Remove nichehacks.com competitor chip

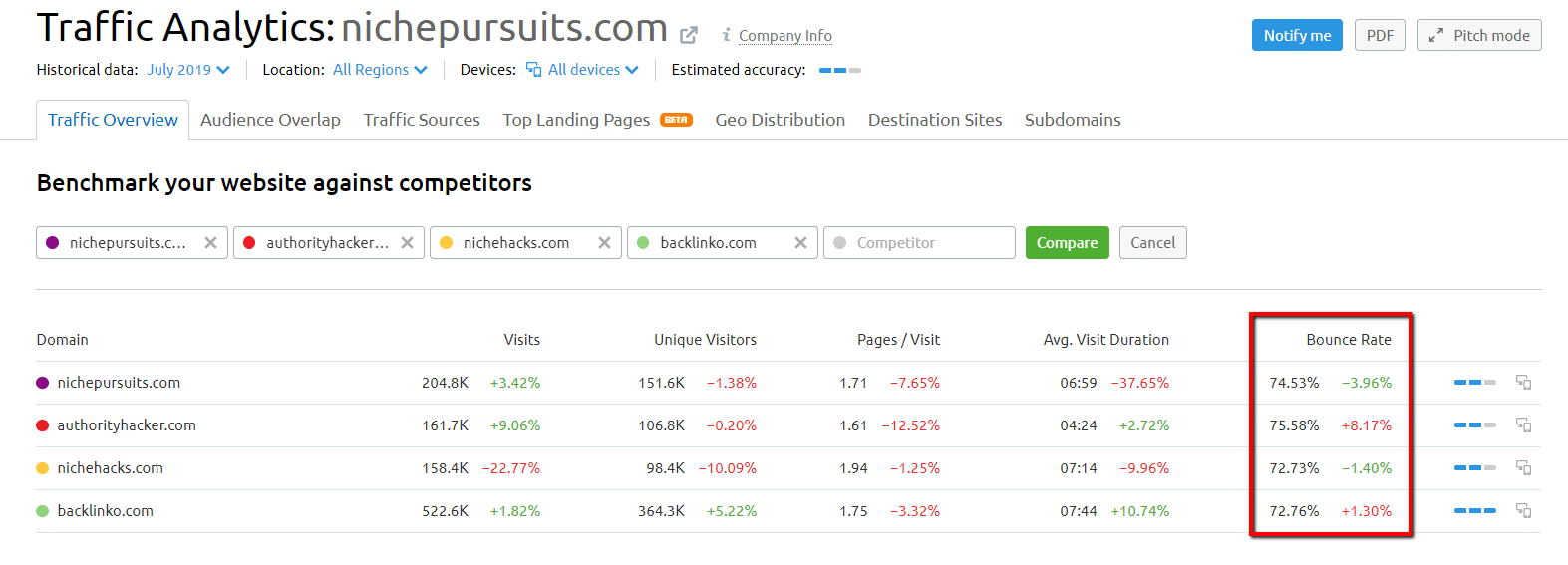click(604, 242)
